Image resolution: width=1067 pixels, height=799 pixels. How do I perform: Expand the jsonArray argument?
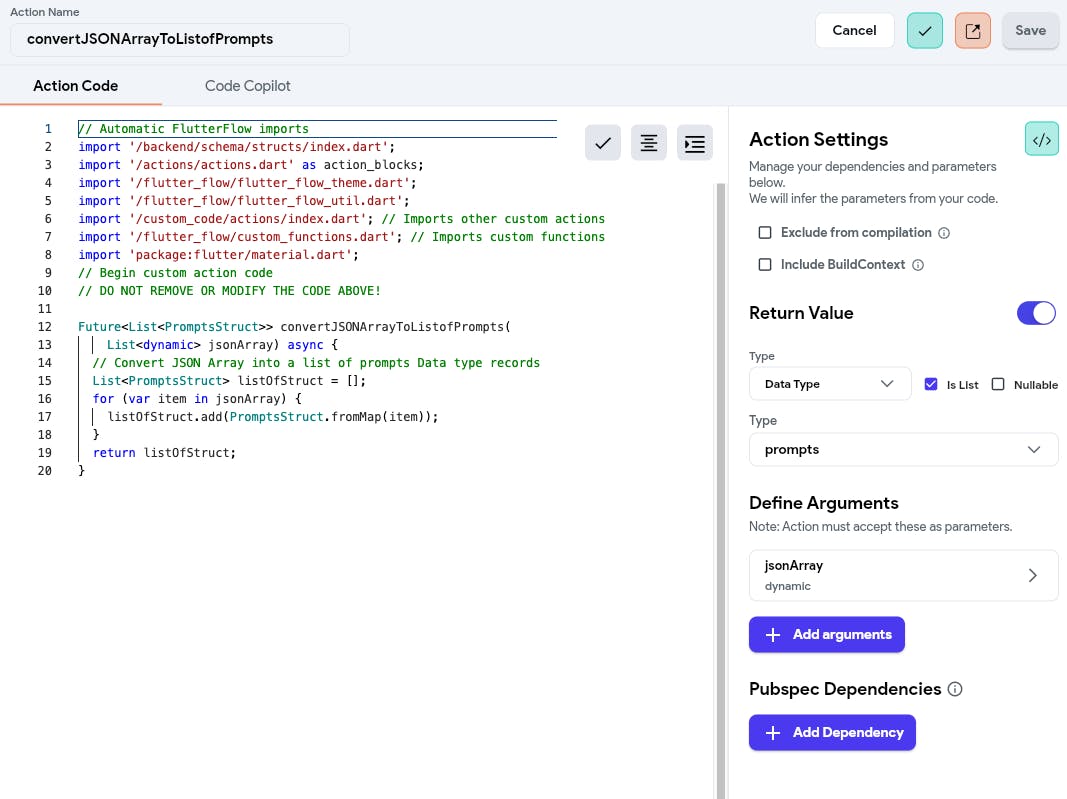click(x=903, y=575)
